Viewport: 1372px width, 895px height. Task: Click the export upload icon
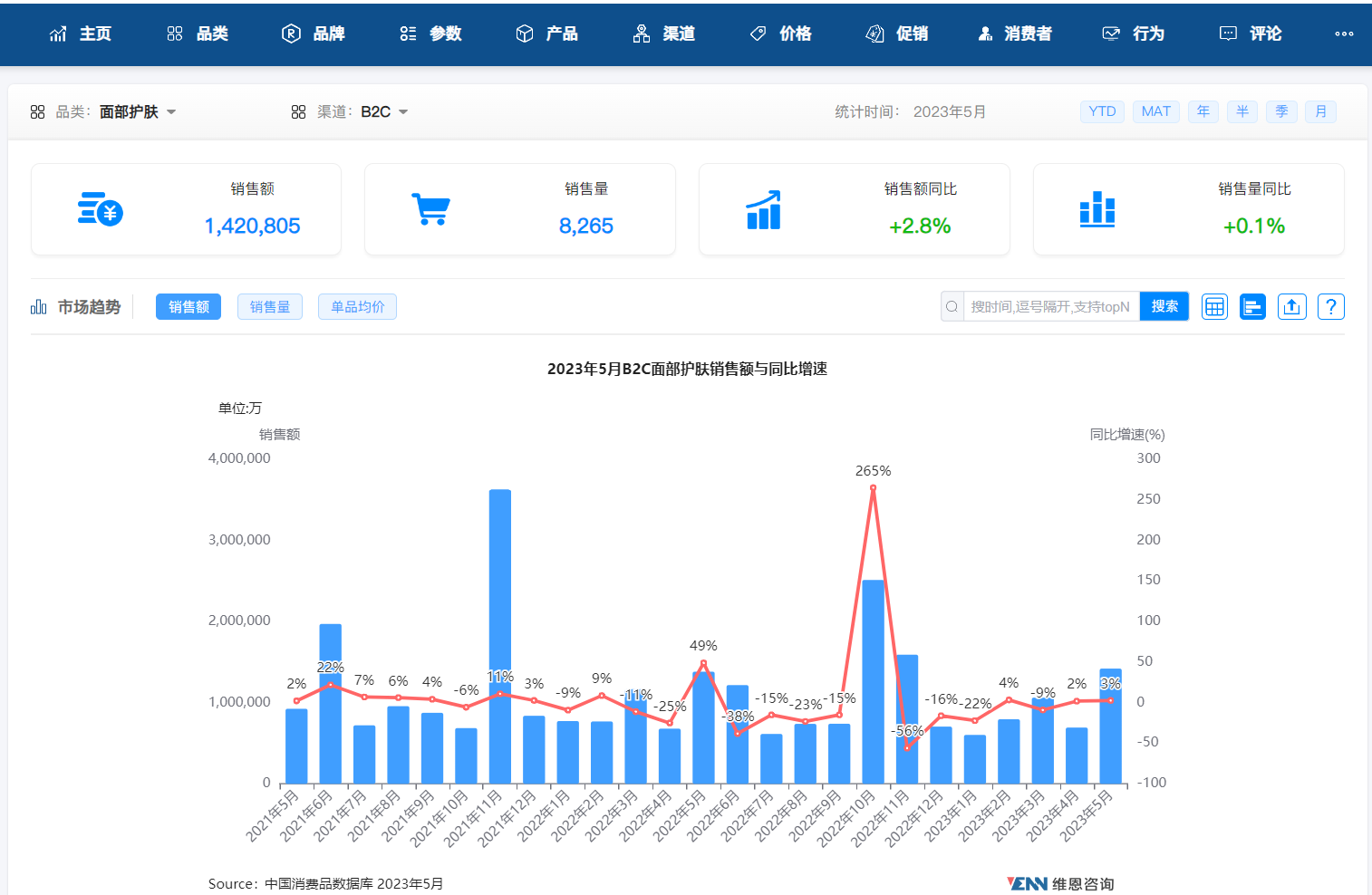pos(1291,307)
